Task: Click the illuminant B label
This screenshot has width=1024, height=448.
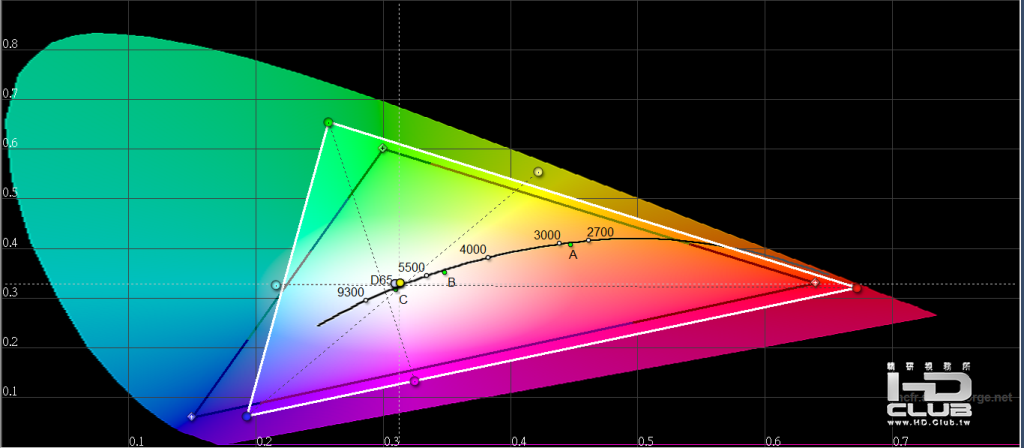Action: tap(451, 282)
